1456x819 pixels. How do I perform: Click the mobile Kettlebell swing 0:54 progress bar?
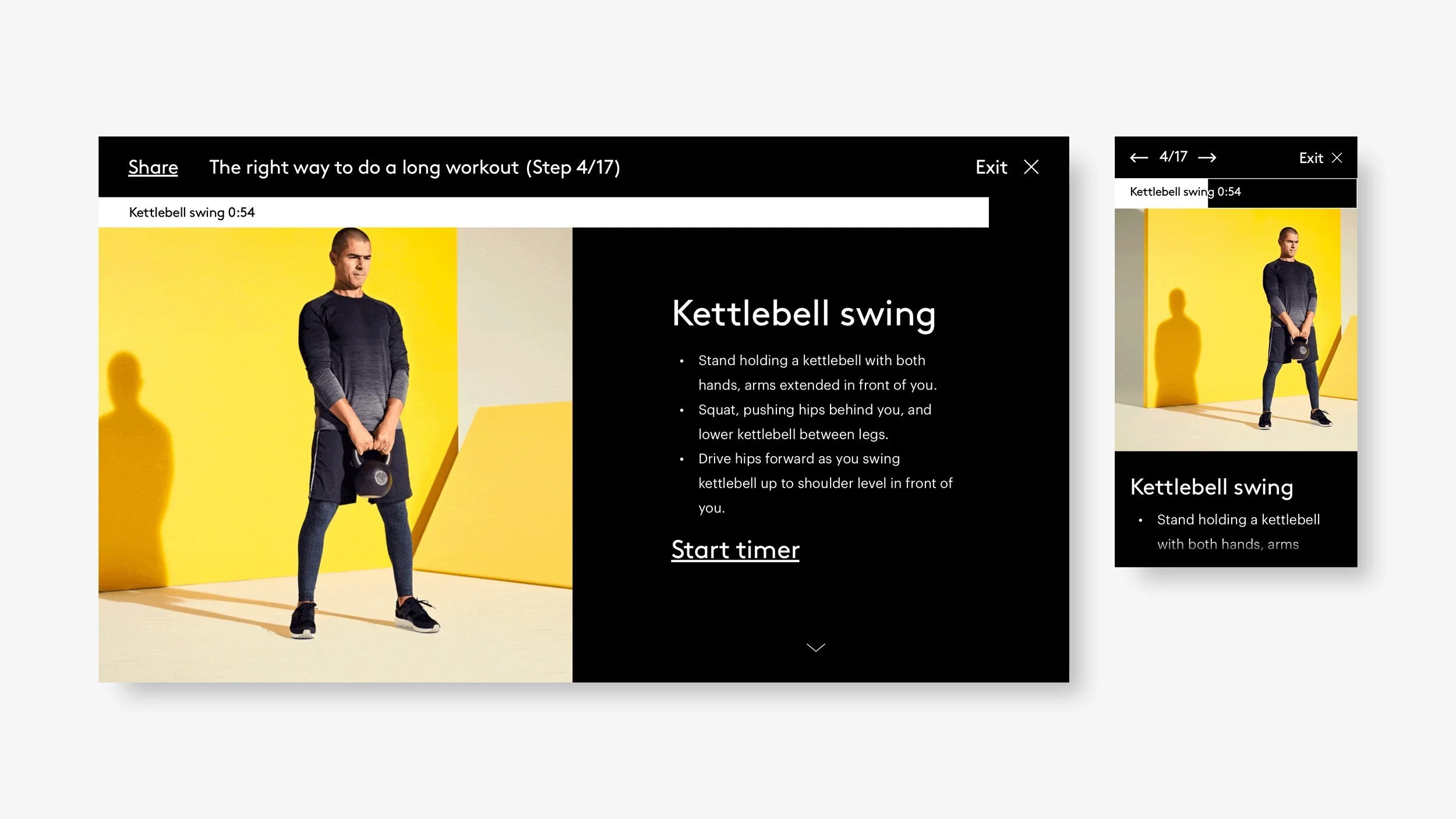click(x=1235, y=192)
